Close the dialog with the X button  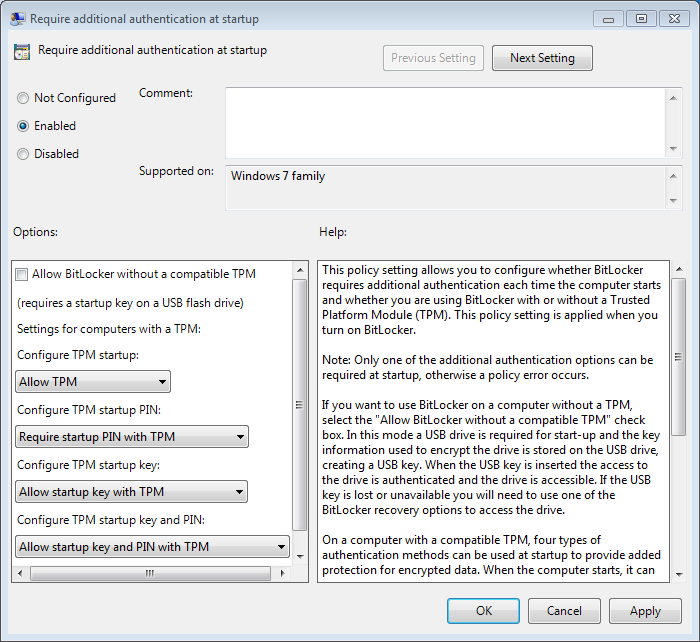tap(675, 19)
